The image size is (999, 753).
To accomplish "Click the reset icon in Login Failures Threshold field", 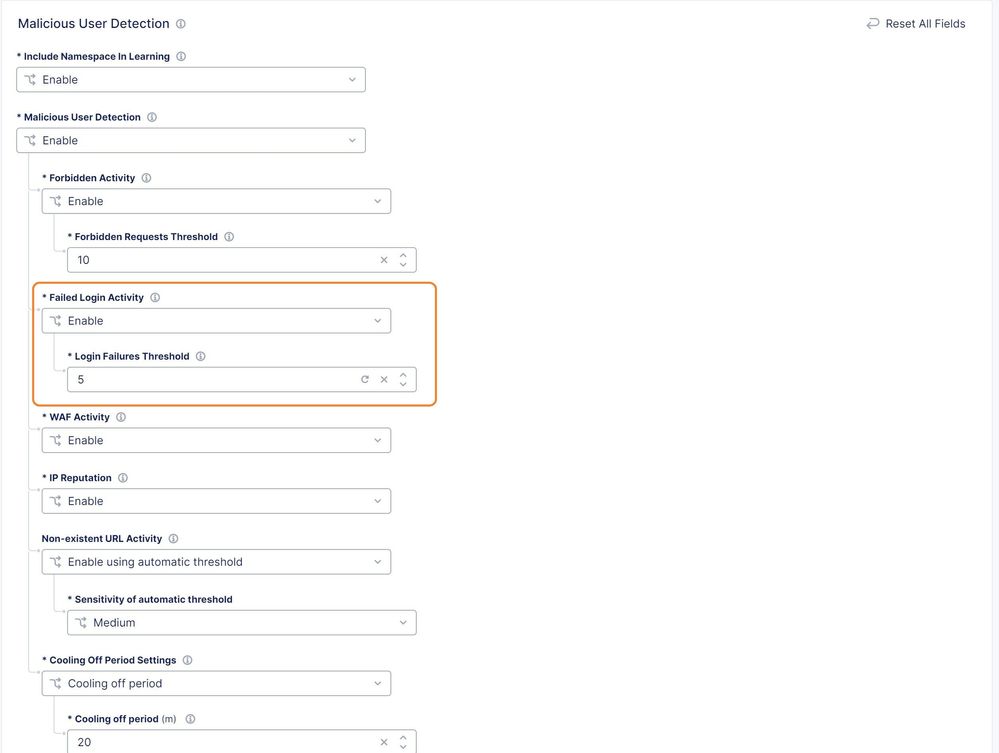I will point(365,380).
